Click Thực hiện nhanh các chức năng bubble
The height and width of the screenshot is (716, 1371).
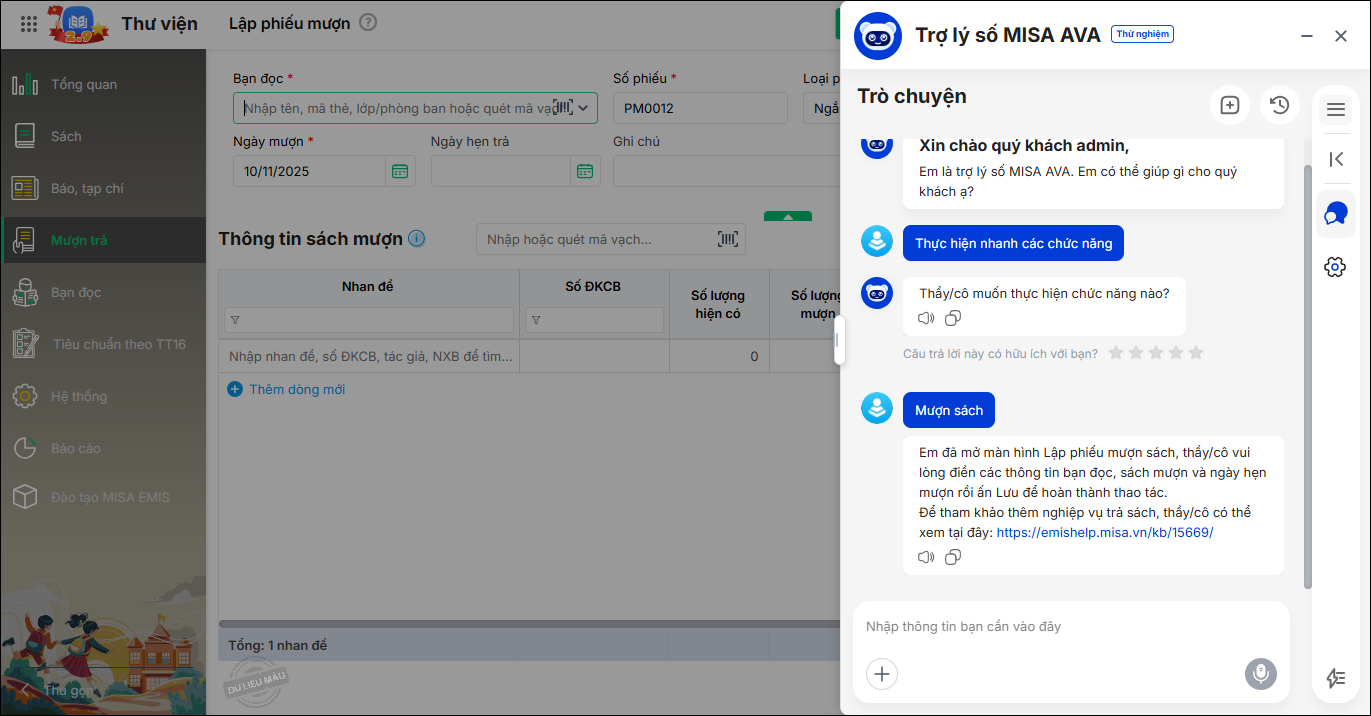pos(1013,243)
